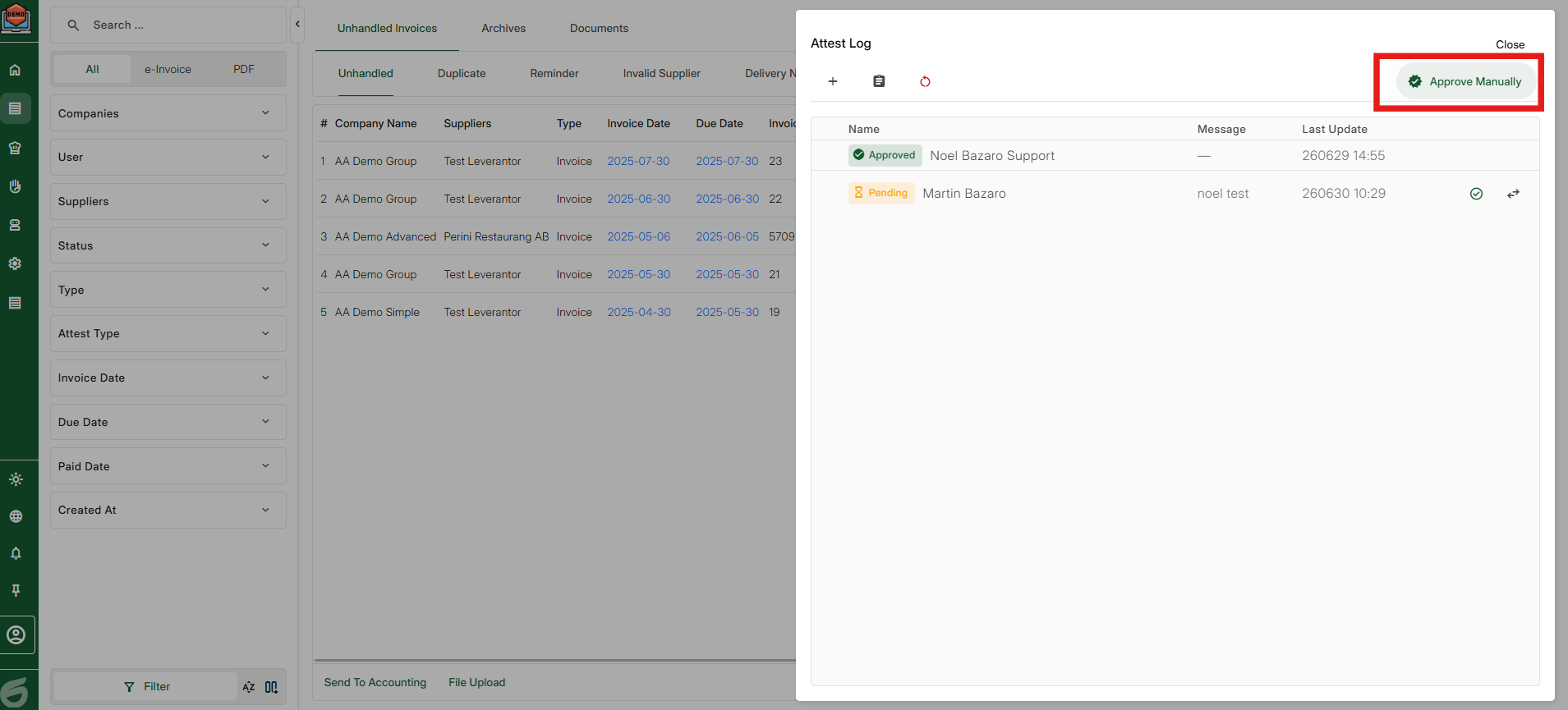Viewport: 1568px width, 710px height.
Task: Click the hand icon in the sidebar
Action: [15, 186]
